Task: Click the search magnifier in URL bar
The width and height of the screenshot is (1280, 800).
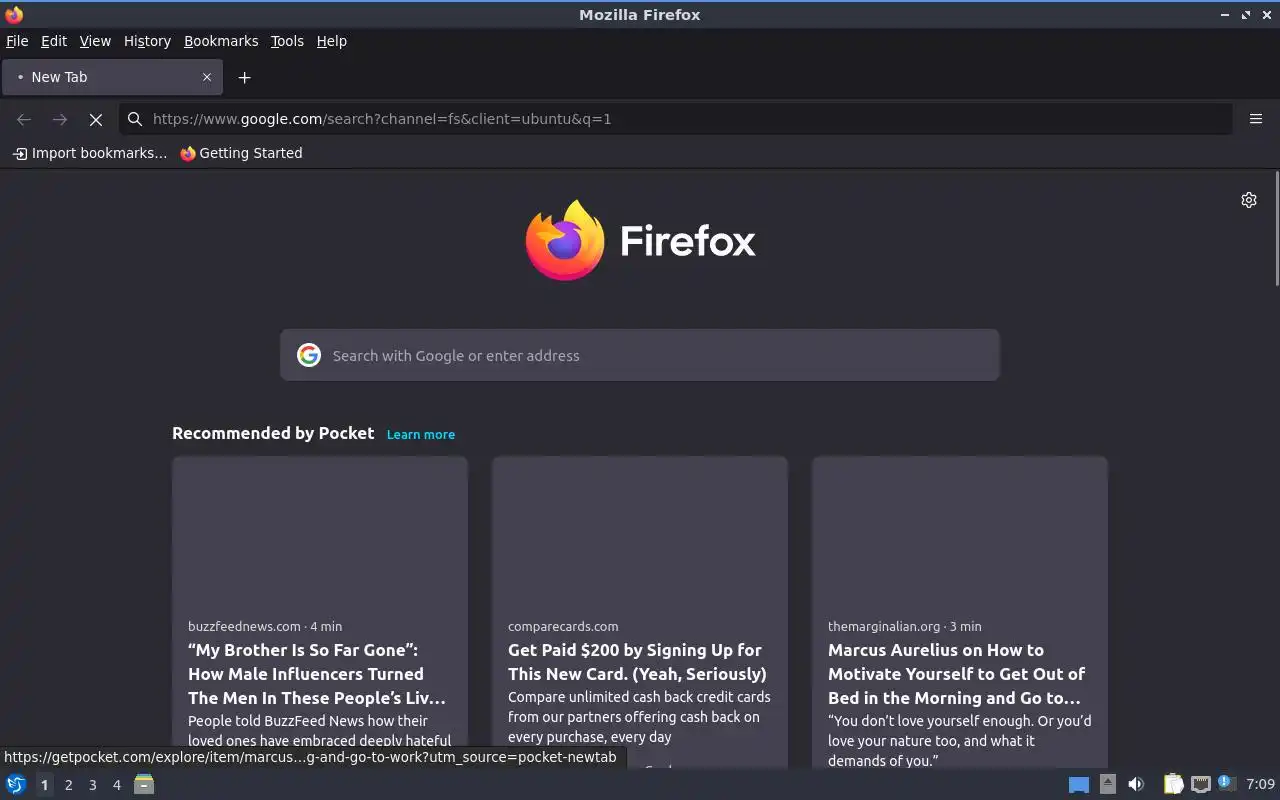Action: [135, 119]
